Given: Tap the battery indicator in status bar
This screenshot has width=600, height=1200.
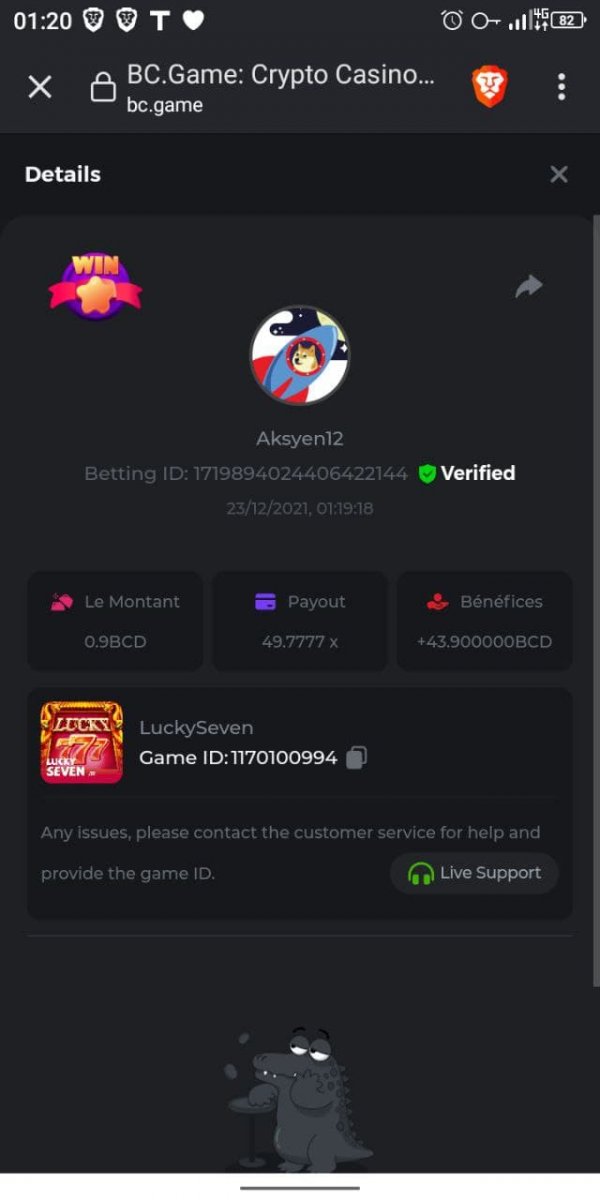Looking at the screenshot, I should pos(567,20).
